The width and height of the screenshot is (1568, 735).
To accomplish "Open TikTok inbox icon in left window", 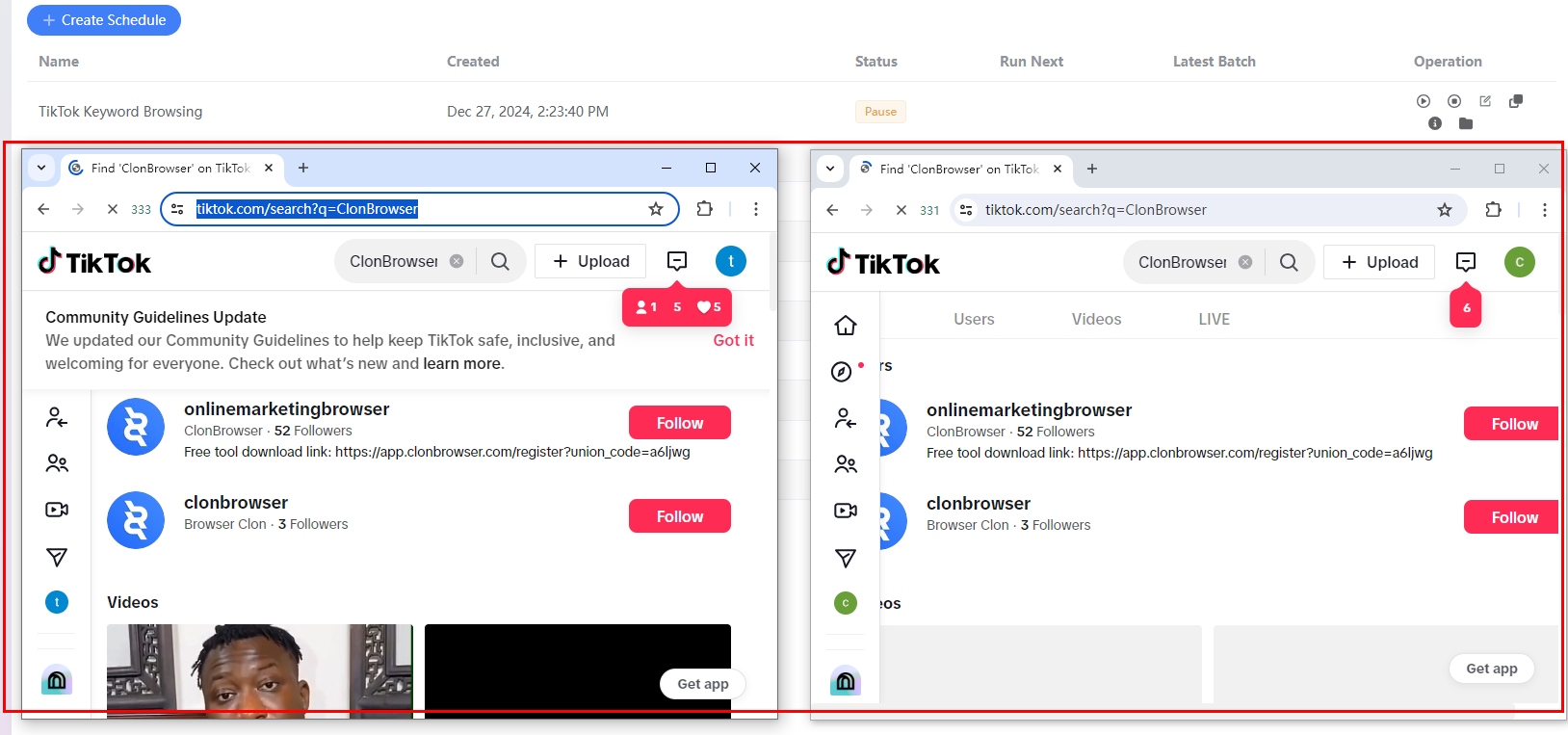I will (677, 261).
